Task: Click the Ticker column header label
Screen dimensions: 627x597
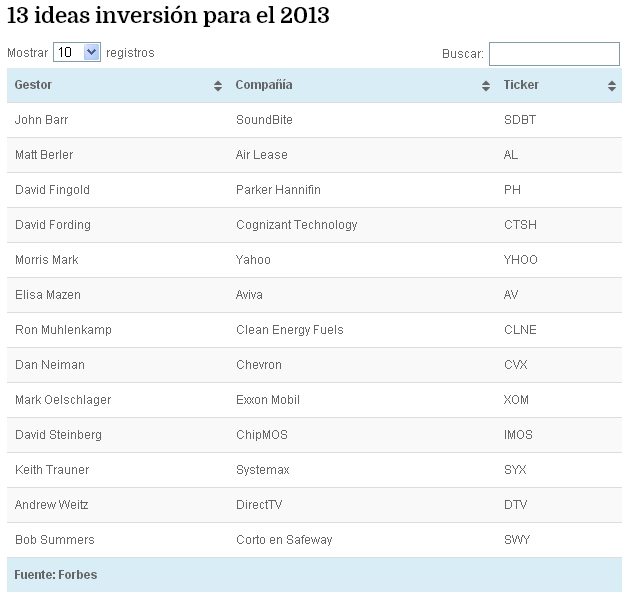Action: point(521,85)
